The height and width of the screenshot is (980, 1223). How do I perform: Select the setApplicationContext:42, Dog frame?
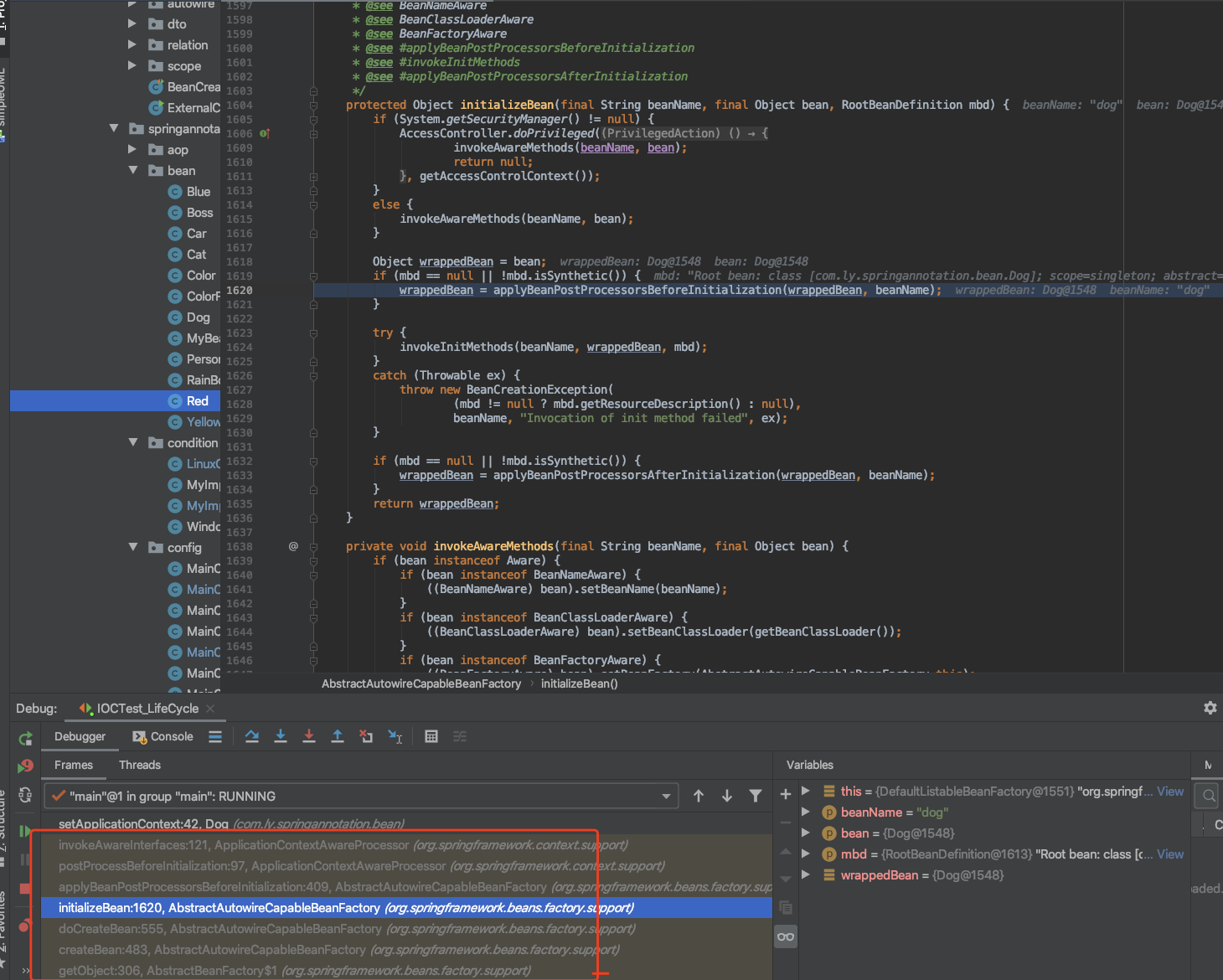coord(407,824)
